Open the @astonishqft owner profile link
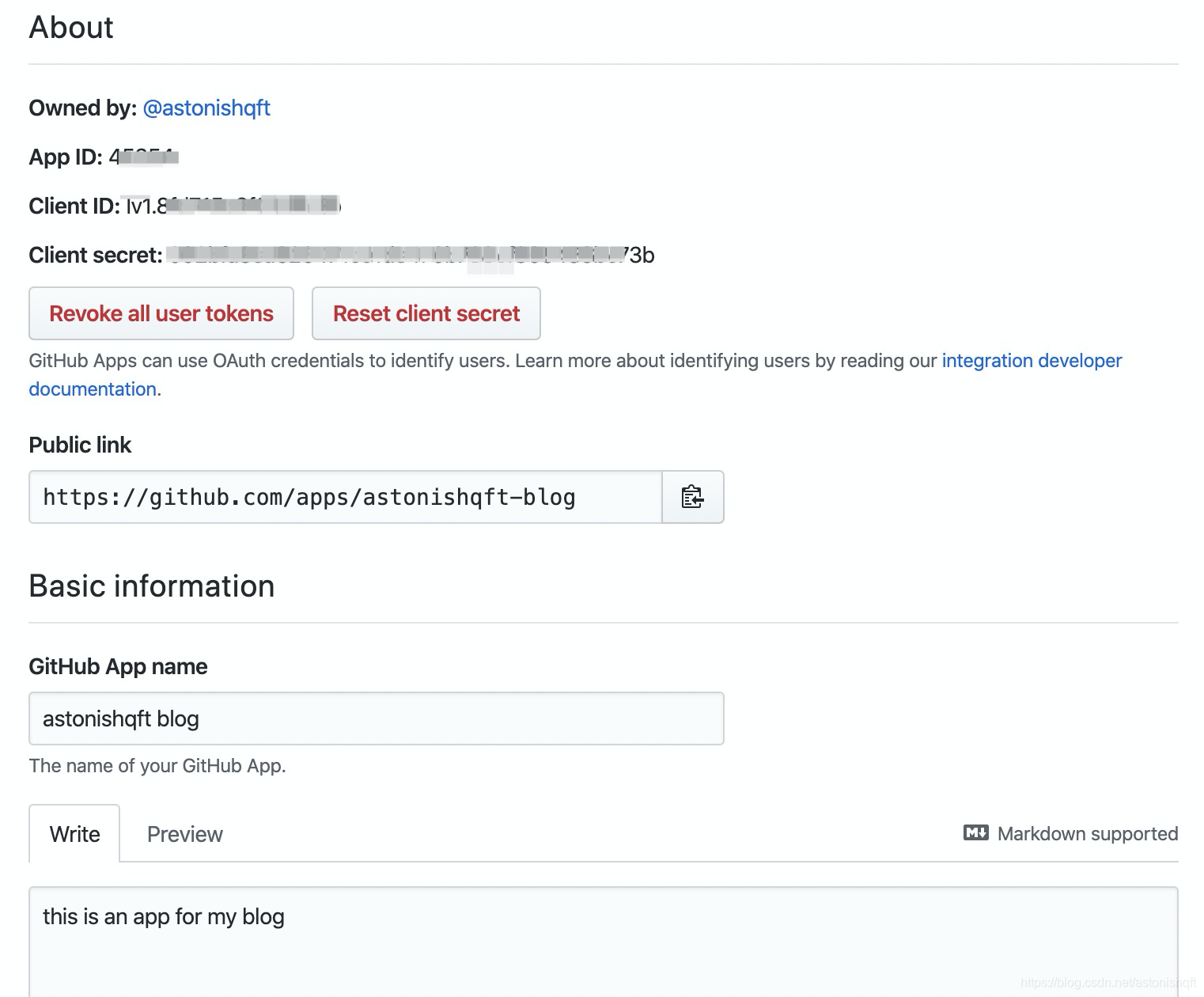 [206, 108]
